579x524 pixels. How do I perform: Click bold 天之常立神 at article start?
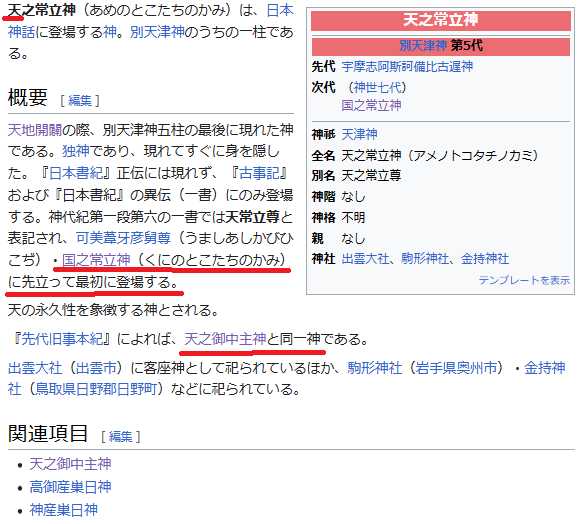(42, 10)
